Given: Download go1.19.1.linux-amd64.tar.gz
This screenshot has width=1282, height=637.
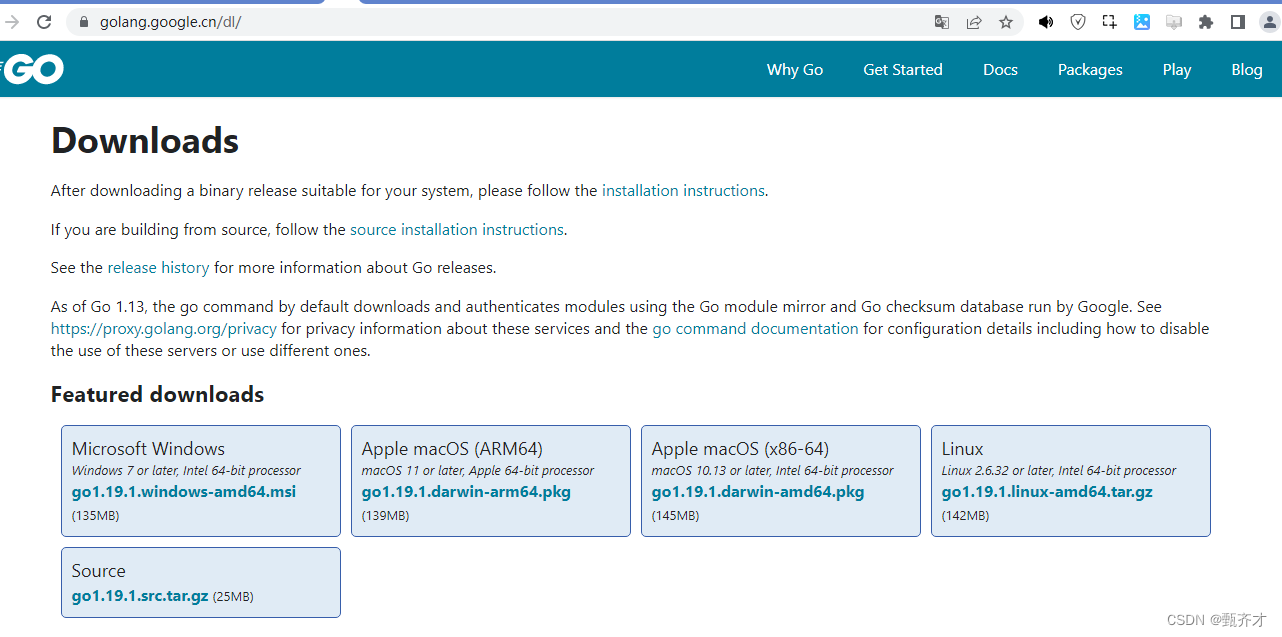Looking at the screenshot, I should [1047, 492].
